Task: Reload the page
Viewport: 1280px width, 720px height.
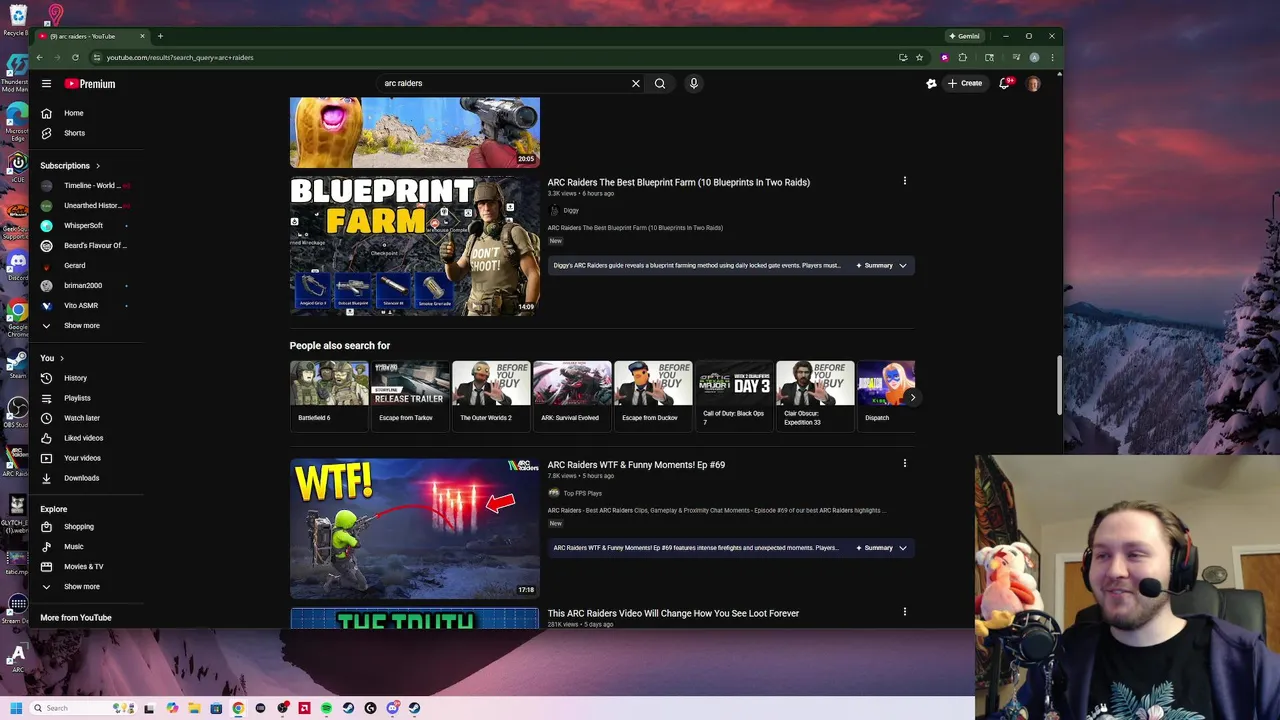Action: pyautogui.click(x=75, y=58)
